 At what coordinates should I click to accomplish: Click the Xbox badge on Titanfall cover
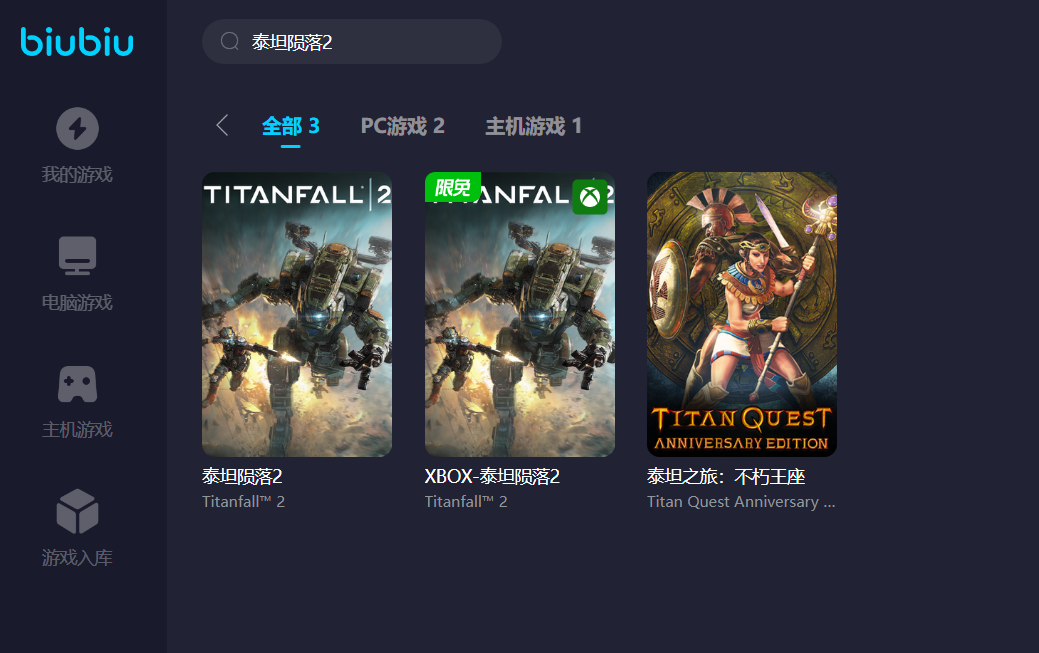tap(590, 197)
